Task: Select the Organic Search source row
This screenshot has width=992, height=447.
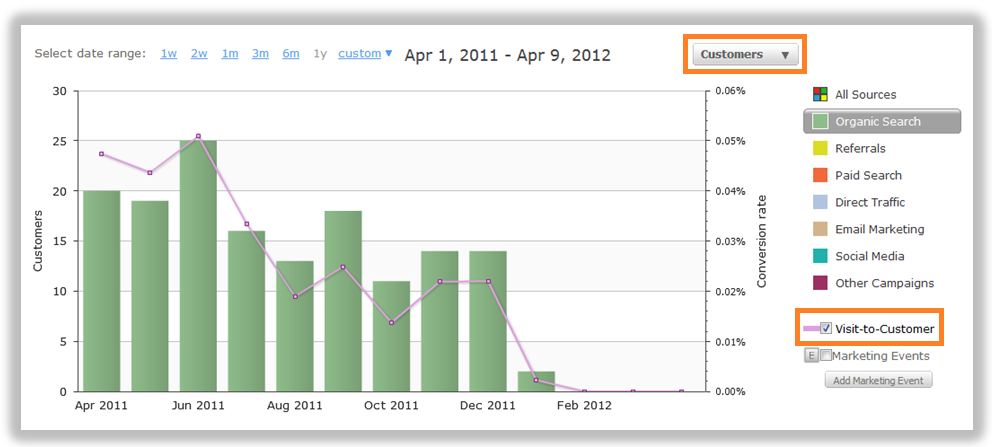Action: [x=882, y=121]
